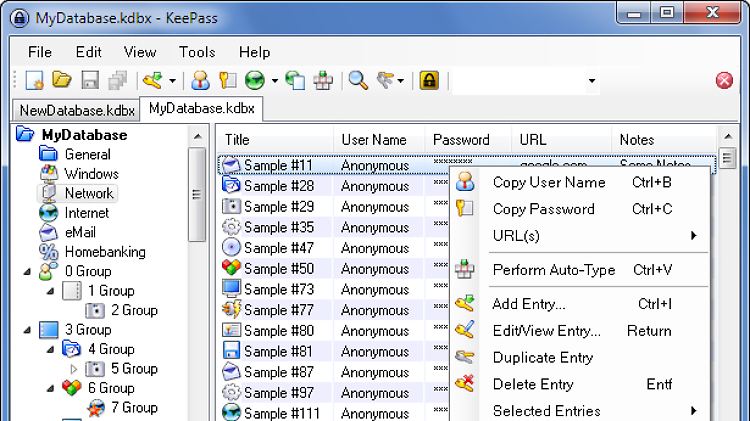750x421 pixels.
Task: Click the Open URL globe toolbar icon
Action: click(x=255, y=80)
